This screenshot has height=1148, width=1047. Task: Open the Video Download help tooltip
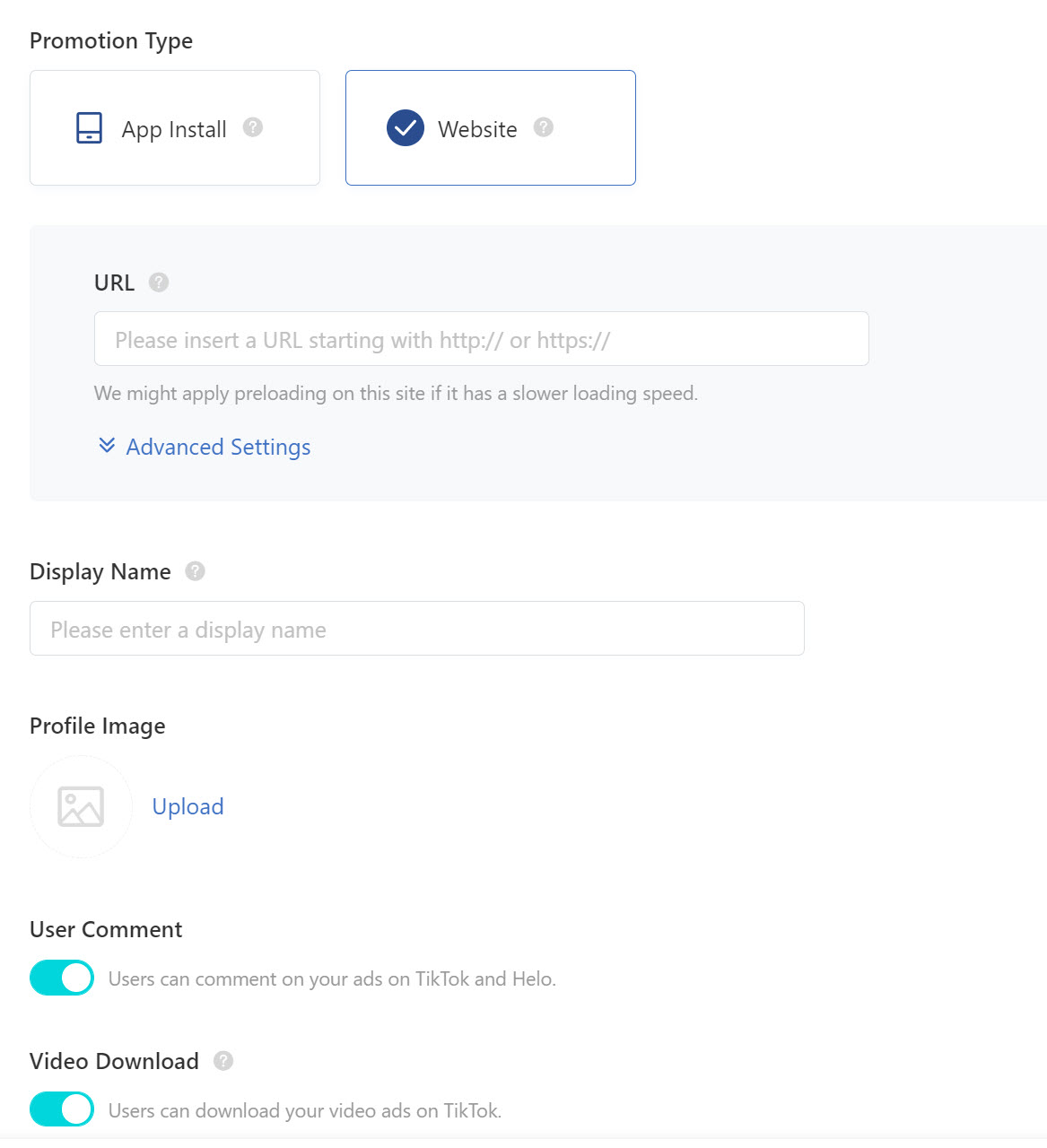pyautogui.click(x=222, y=1061)
